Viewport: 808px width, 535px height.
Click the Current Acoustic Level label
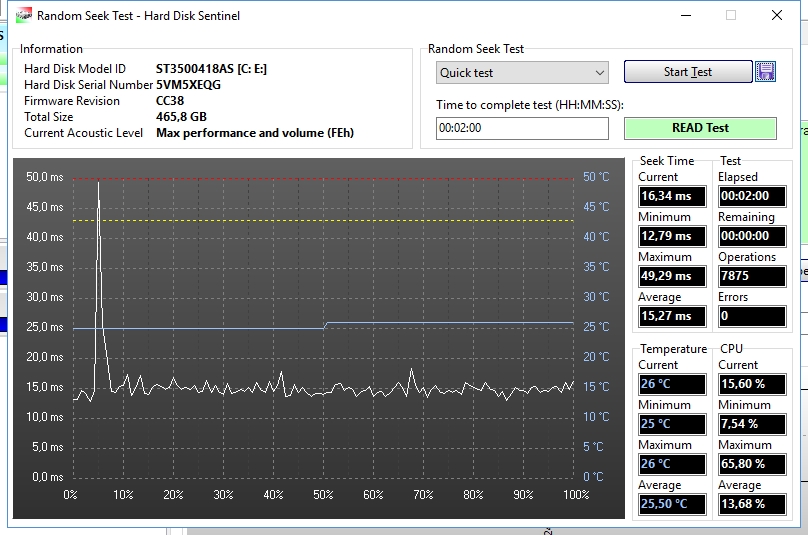83,132
